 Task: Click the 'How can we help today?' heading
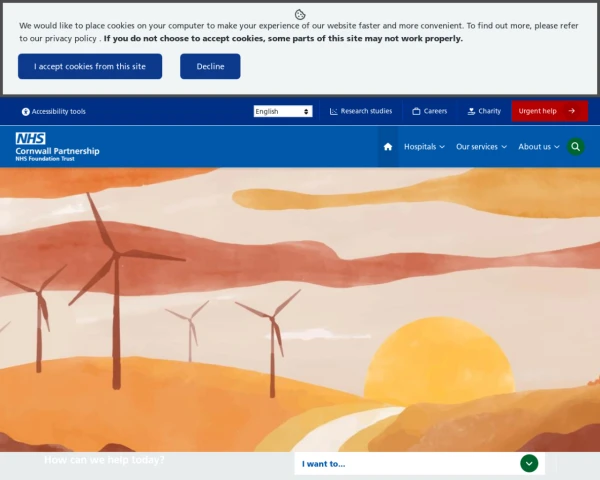click(x=104, y=460)
